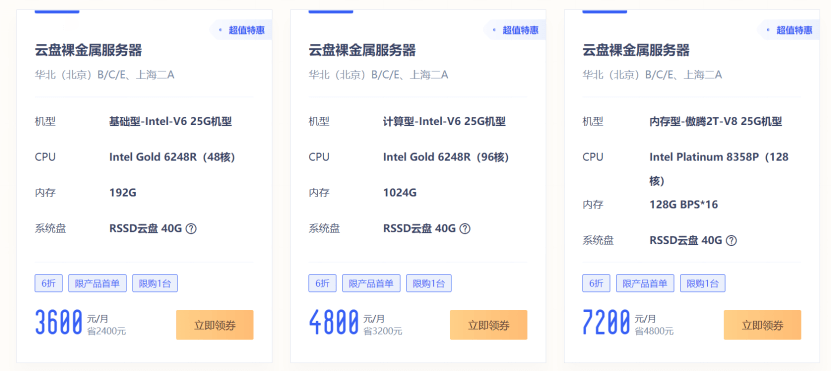Select the 云盘裸金属服务器 title on the 计算型 card
Screen dimensions: 831x371
tap(363, 50)
